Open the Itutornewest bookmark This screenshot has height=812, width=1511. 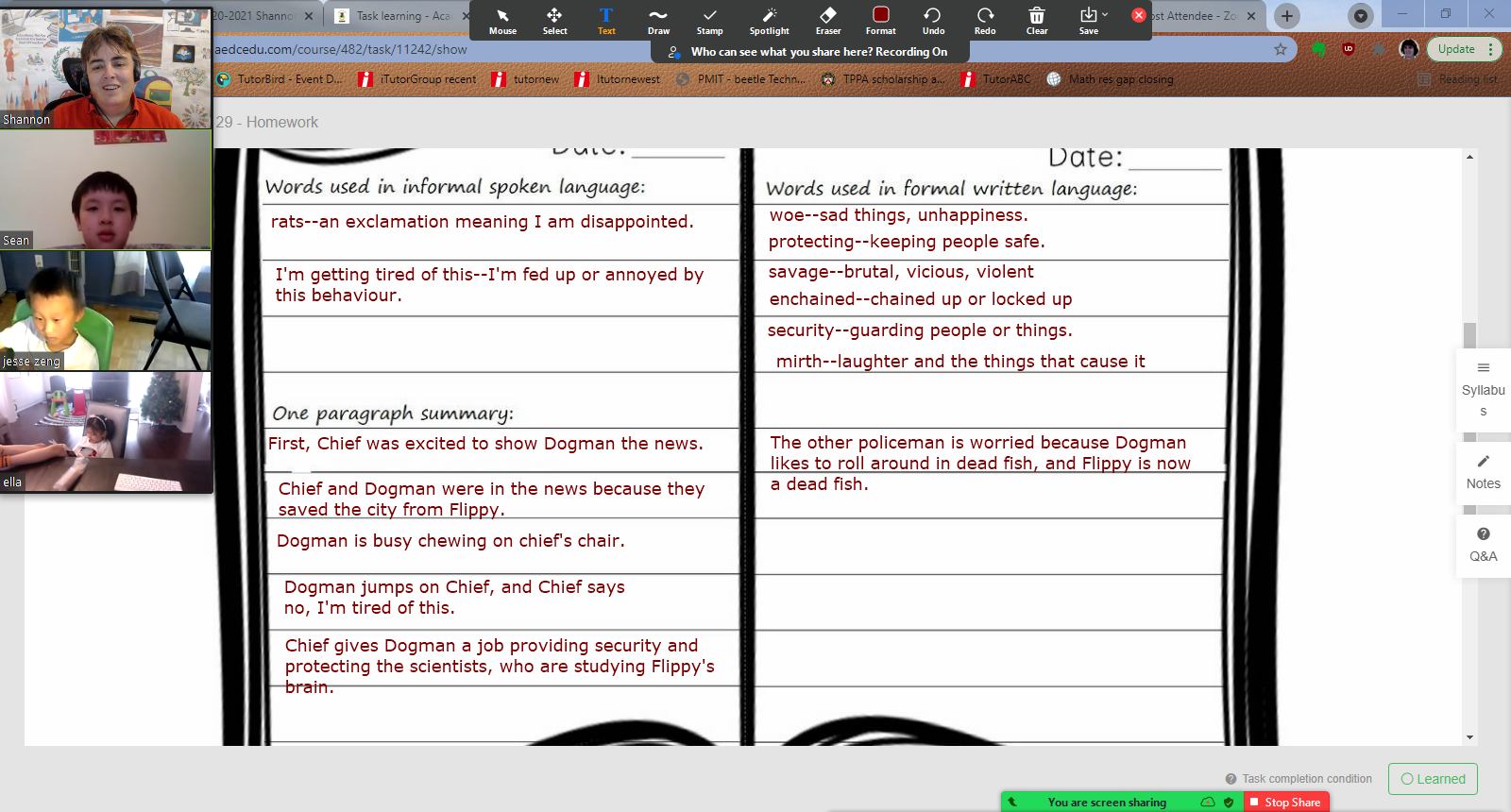(618, 79)
